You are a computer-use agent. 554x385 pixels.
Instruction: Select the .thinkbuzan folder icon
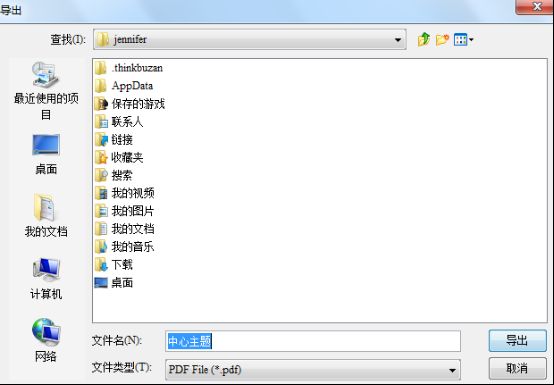[x=101, y=68]
